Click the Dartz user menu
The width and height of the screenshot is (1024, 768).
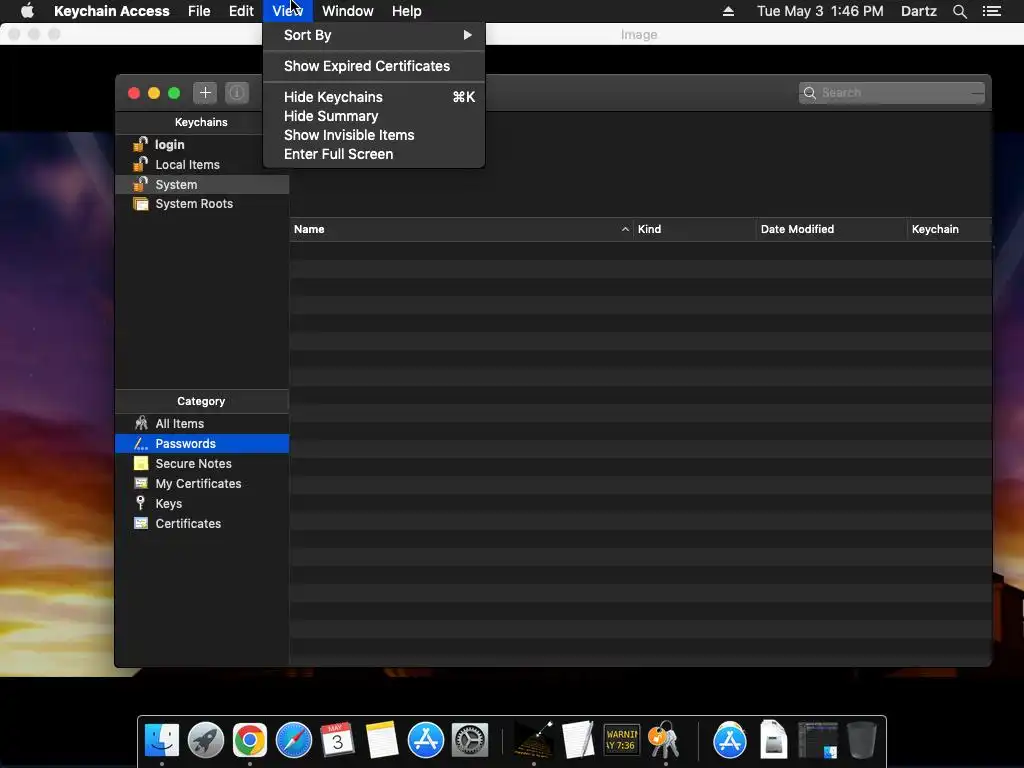[918, 11]
